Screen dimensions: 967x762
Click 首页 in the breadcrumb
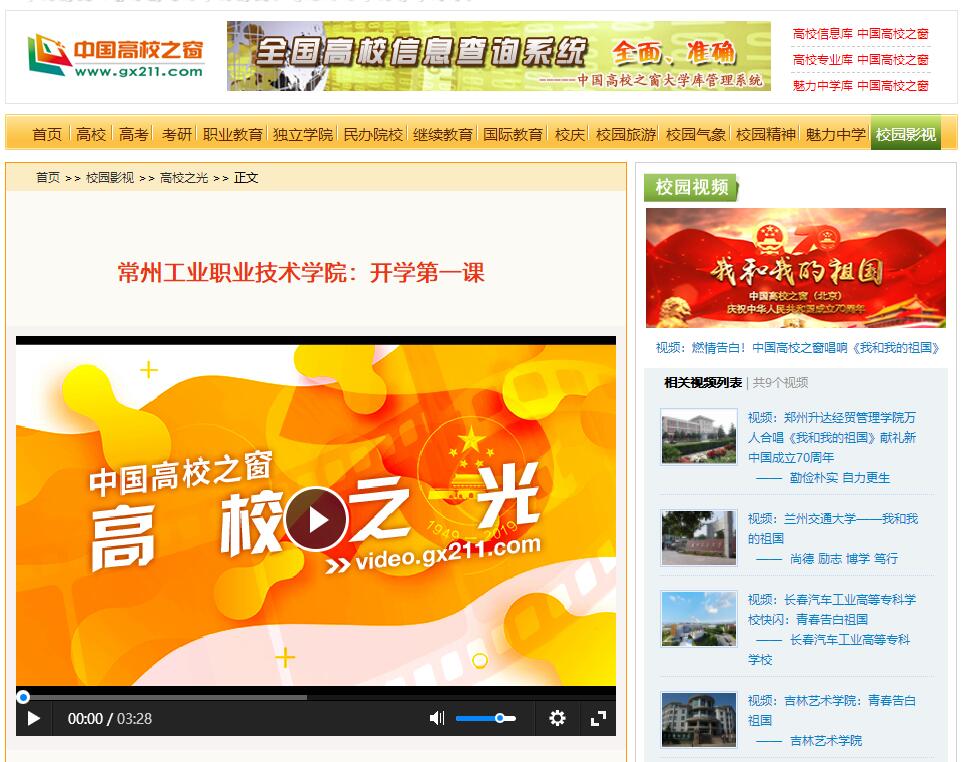tap(47, 178)
